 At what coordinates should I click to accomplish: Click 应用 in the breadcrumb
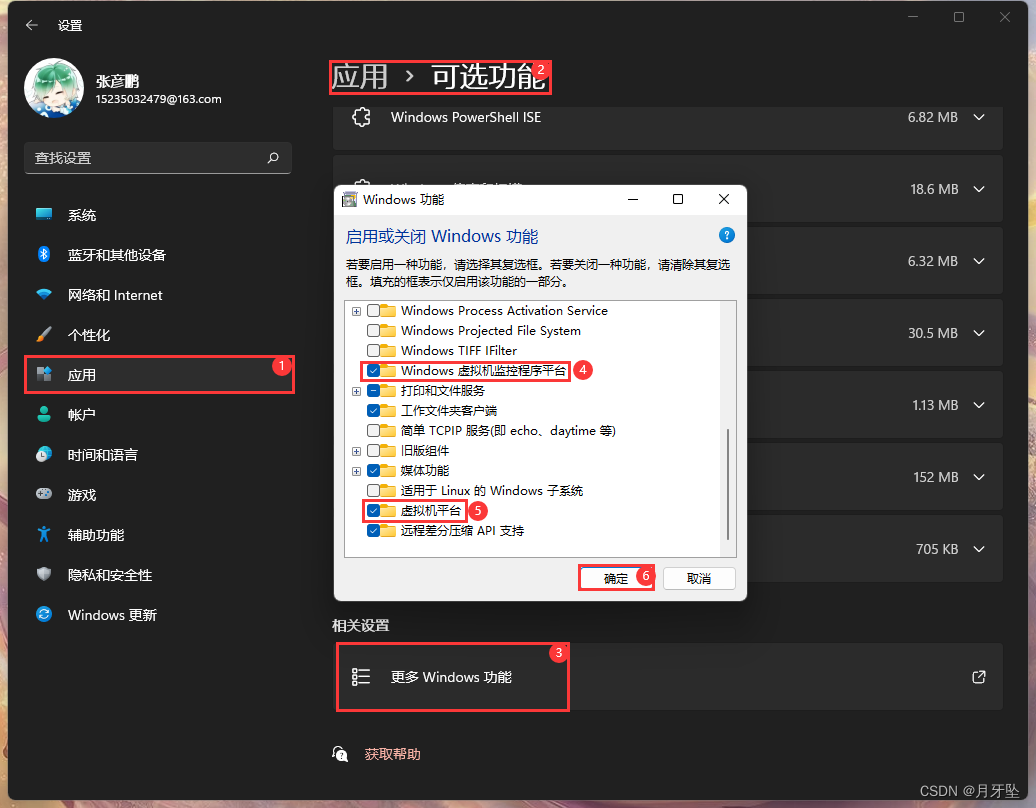(359, 77)
